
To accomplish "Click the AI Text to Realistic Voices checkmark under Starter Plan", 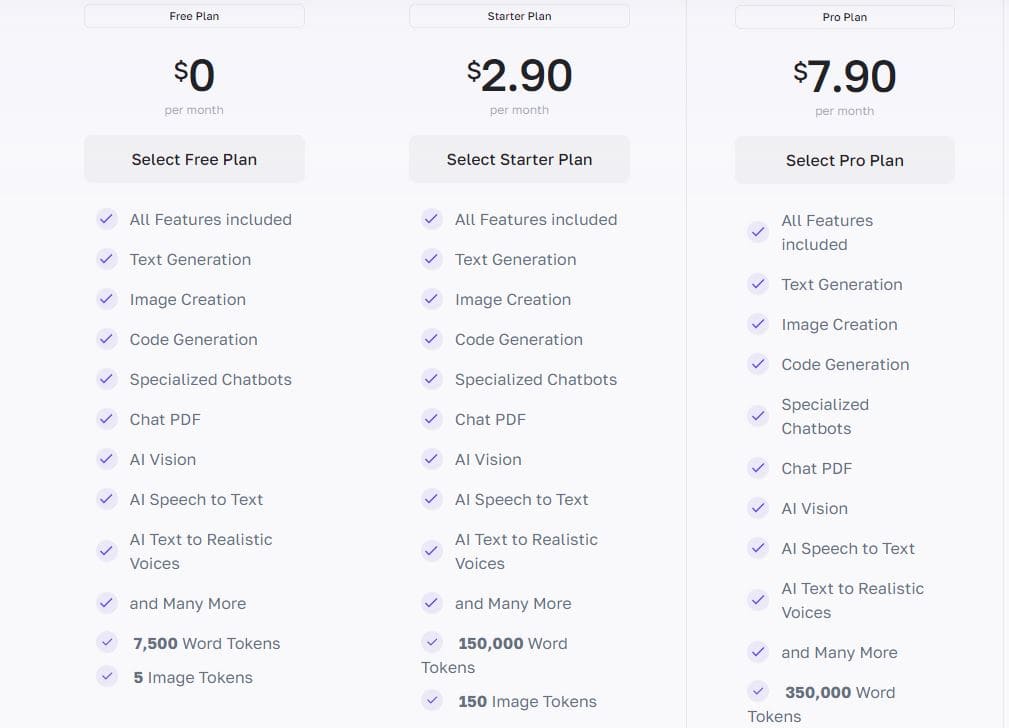I will click(432, 550).
